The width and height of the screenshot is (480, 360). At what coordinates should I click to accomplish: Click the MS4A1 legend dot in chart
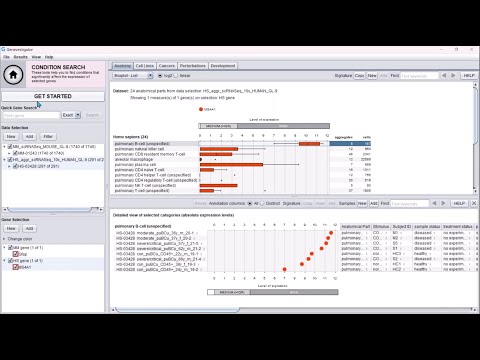tap(201, 109)
